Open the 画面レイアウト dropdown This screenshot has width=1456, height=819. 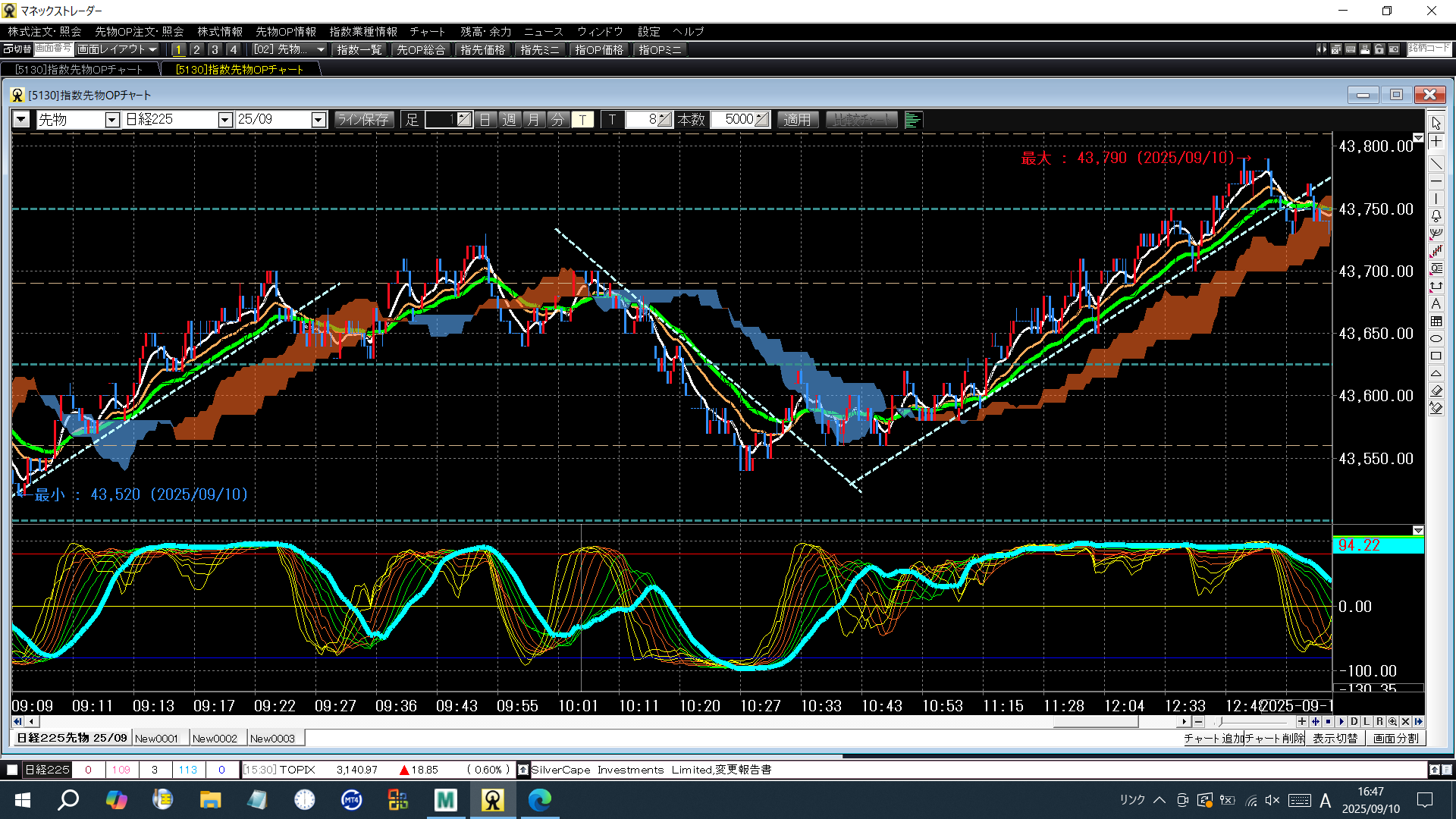(x=117, y=49)
